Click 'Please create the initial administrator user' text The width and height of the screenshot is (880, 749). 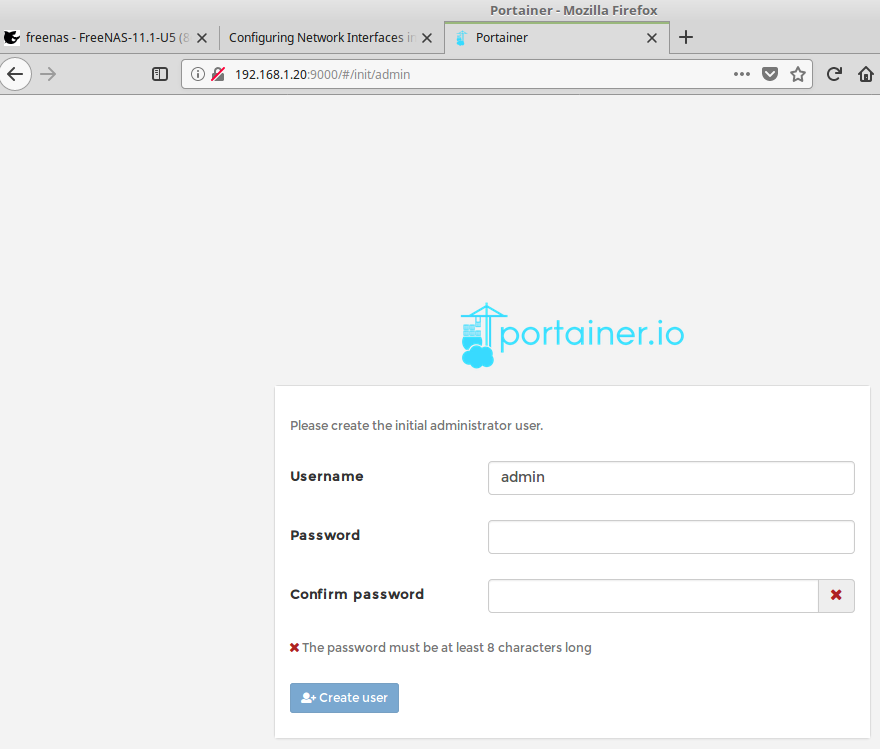416,426
